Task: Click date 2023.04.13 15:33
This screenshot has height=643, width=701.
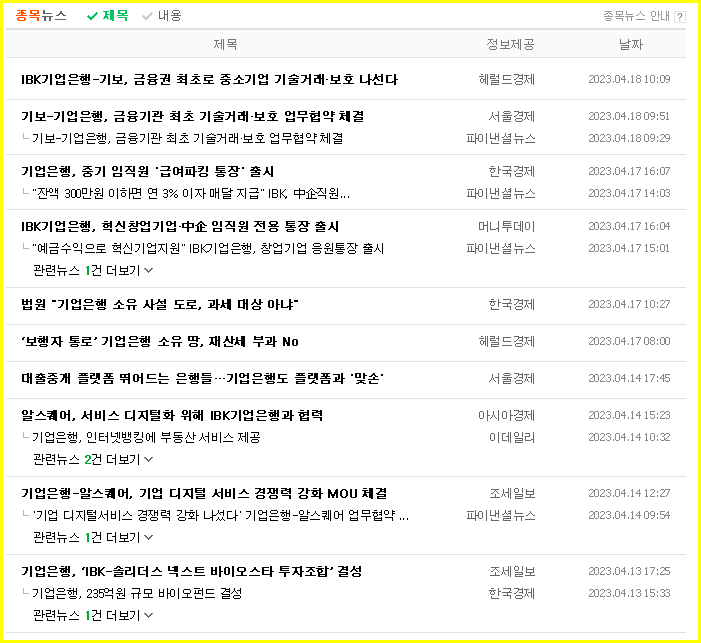Action: tap(629, 593)
